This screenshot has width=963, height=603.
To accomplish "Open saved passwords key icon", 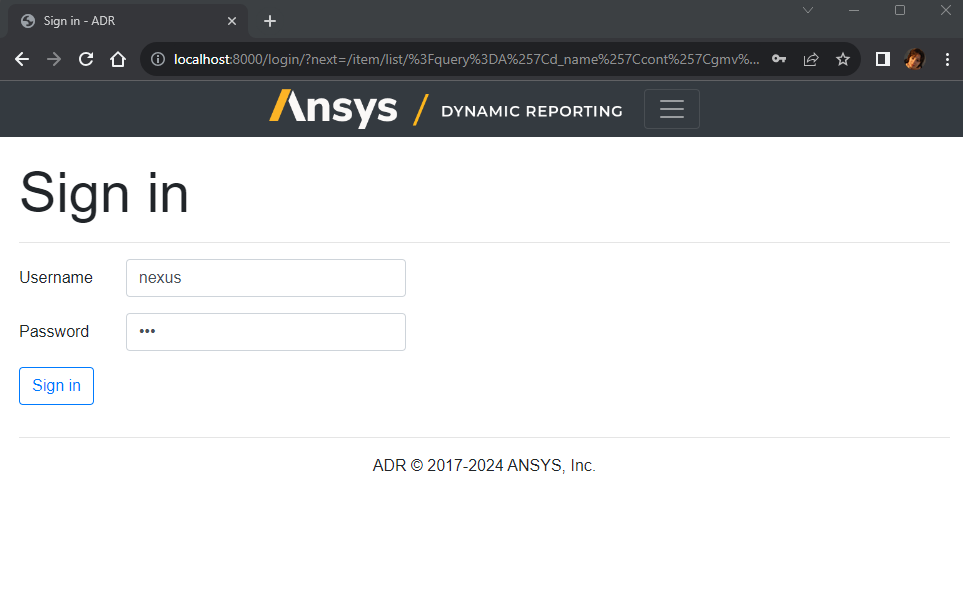I will pos(779,59).
